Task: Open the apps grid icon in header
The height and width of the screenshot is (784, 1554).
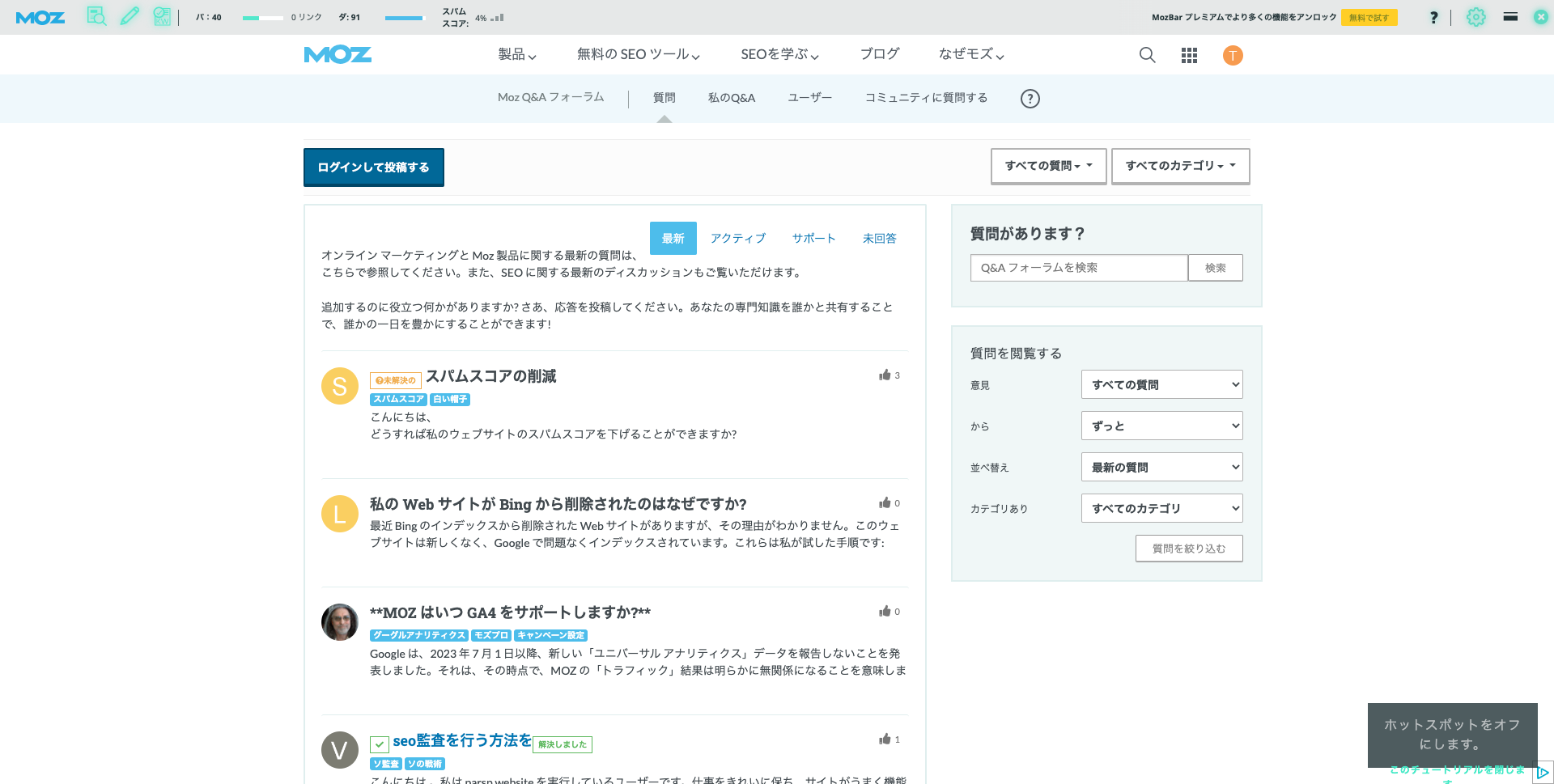Action: click(1189, 55)
